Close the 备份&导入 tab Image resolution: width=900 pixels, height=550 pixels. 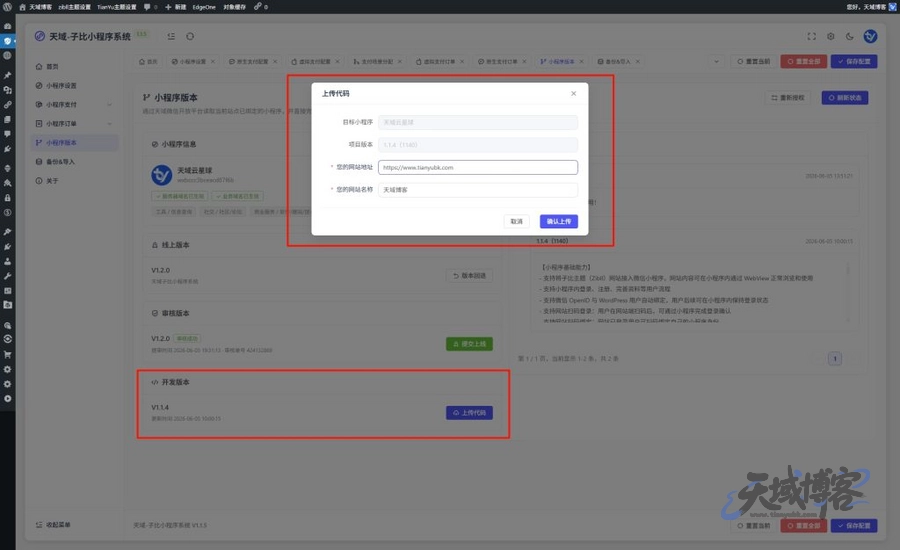638,61
